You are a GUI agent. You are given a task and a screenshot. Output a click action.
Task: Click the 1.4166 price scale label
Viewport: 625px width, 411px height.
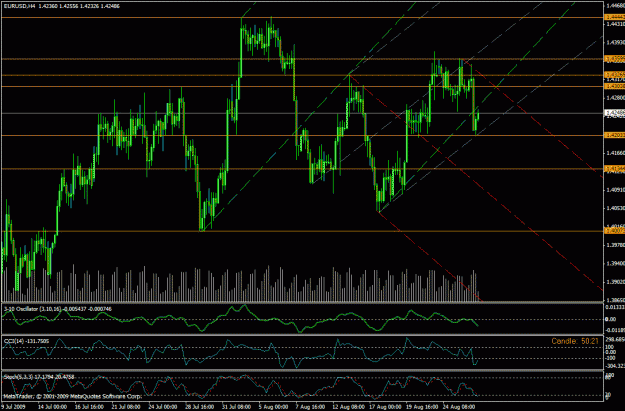[x=615, y=153]
